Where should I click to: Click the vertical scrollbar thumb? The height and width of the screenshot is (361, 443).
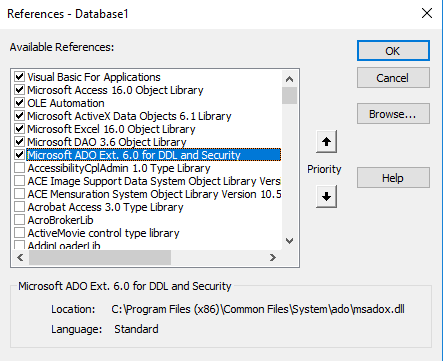point(289,95)
